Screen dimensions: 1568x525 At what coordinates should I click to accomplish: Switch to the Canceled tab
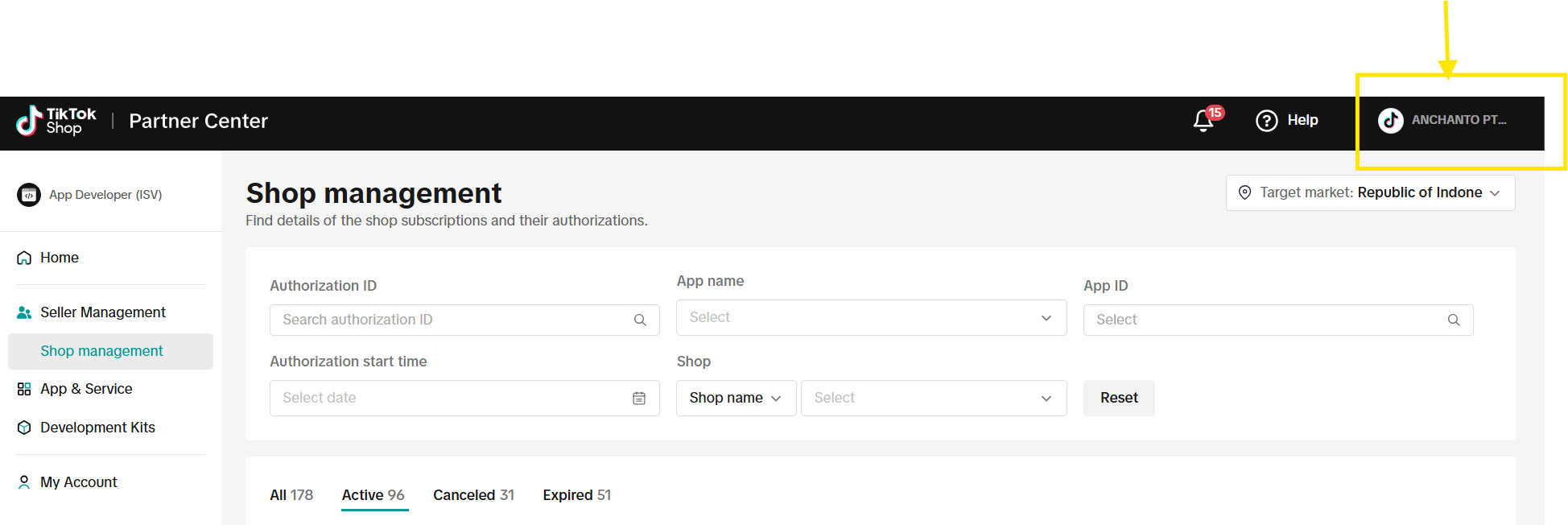(473, 494)
